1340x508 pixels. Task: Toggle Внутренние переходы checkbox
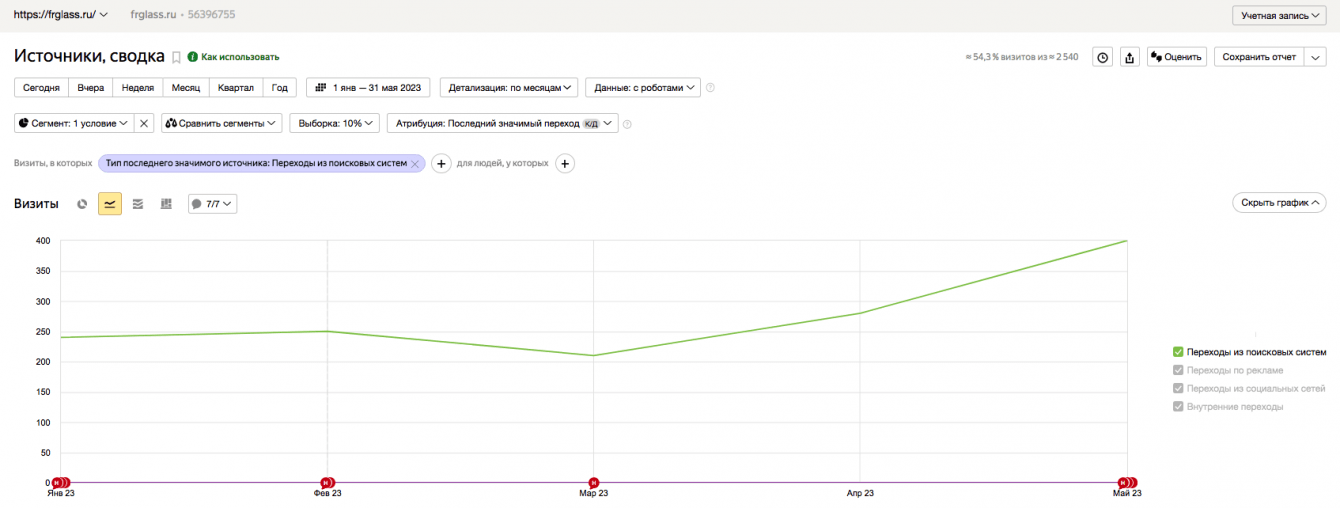[1178, 406]
